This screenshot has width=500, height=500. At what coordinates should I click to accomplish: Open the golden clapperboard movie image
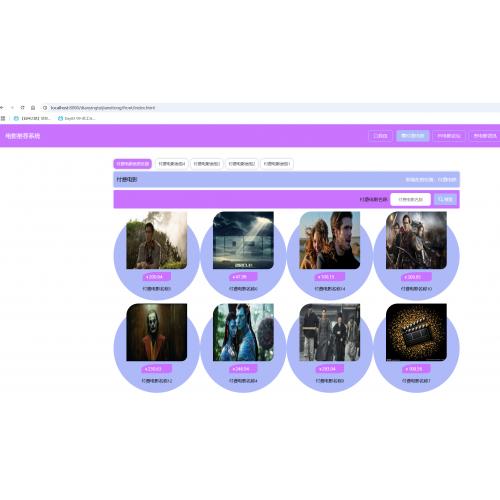416,332
